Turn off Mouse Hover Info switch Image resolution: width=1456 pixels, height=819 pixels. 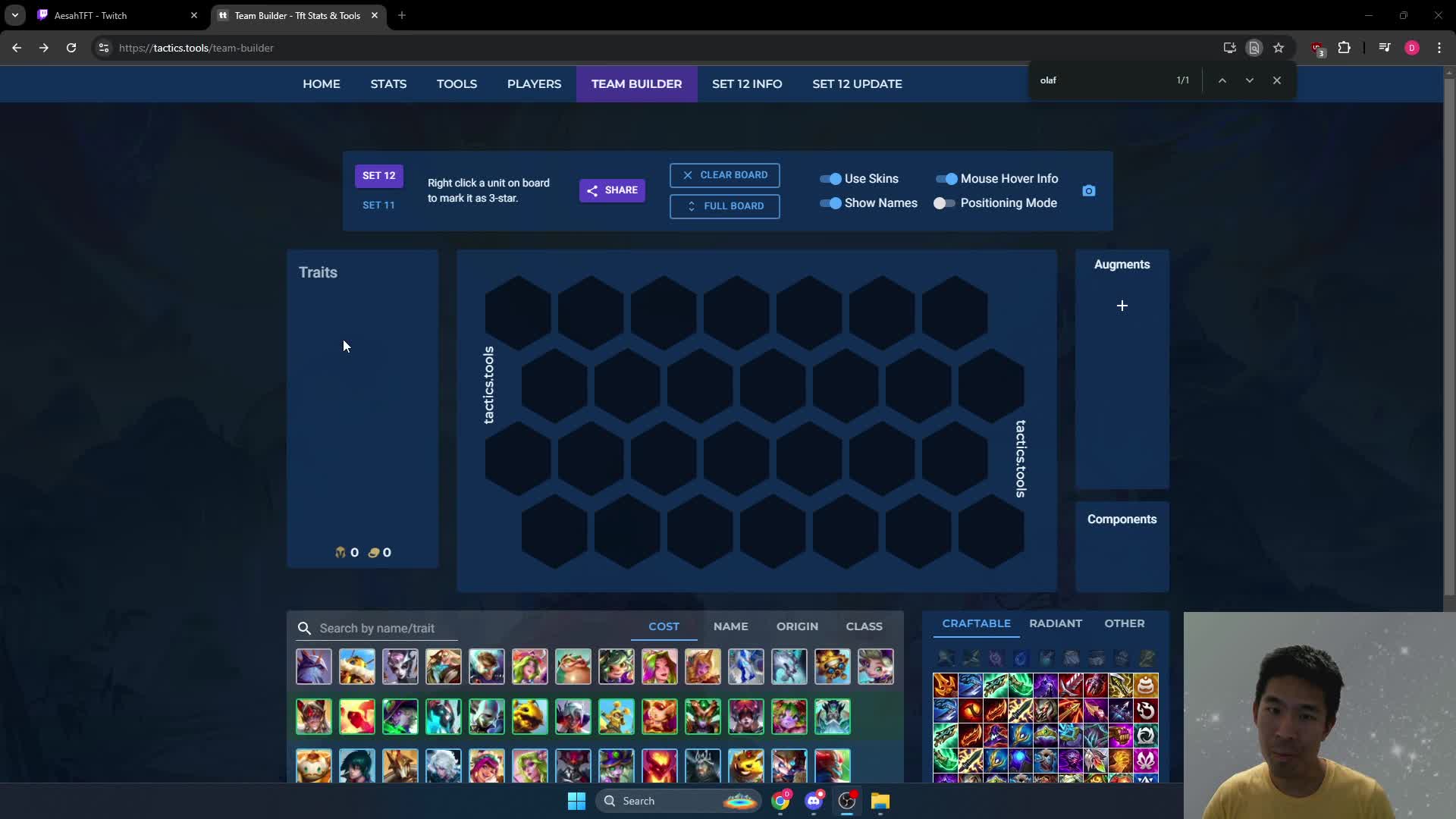click(x=946, y=179)
